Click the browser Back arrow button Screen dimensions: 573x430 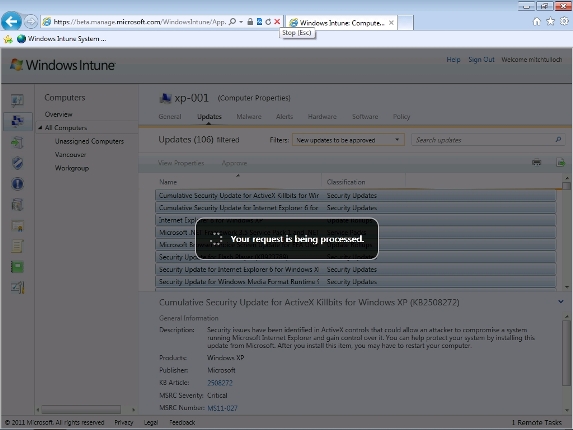tap(11, 22)
